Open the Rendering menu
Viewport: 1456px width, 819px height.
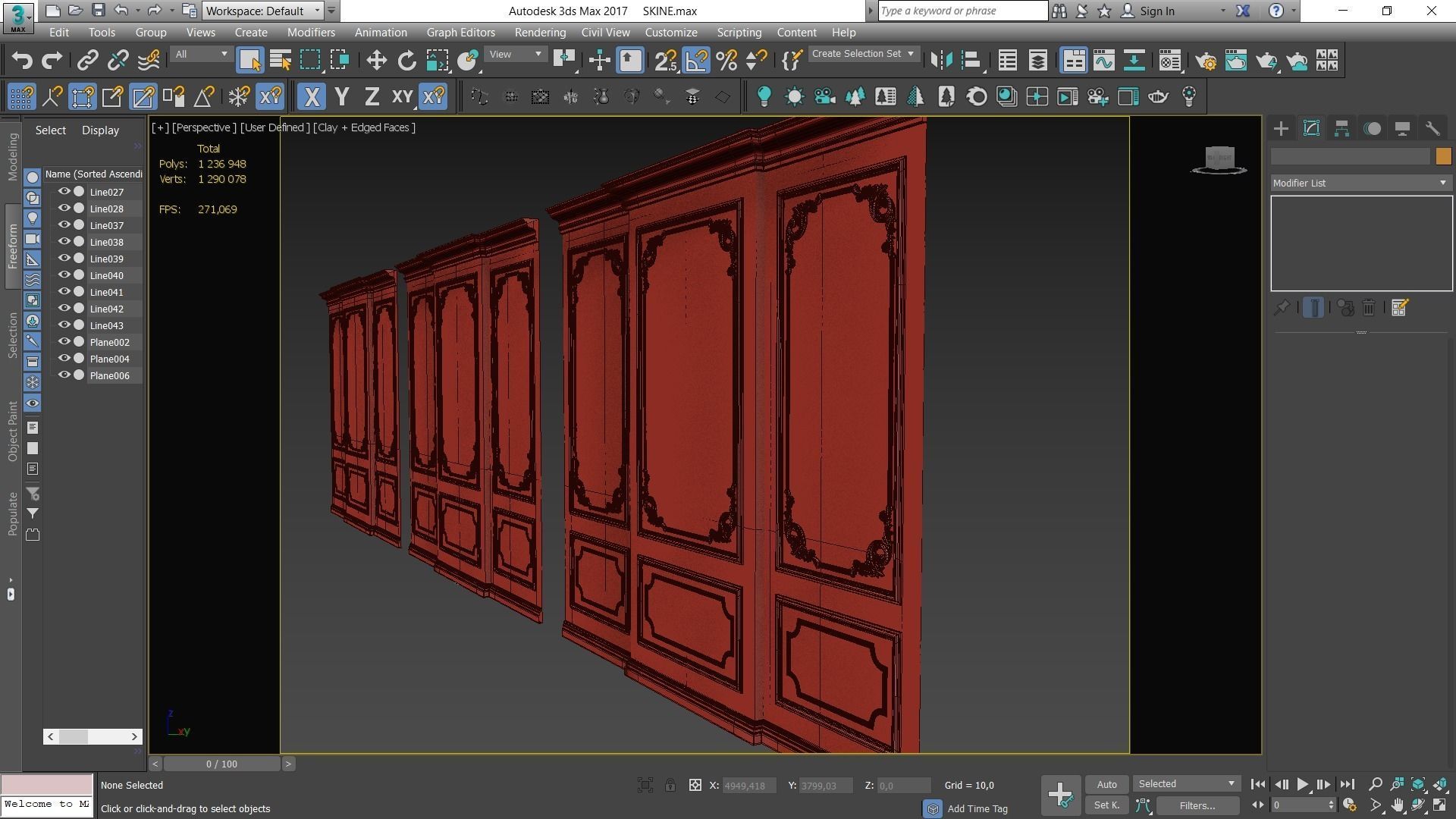click(x=540, y=33)
